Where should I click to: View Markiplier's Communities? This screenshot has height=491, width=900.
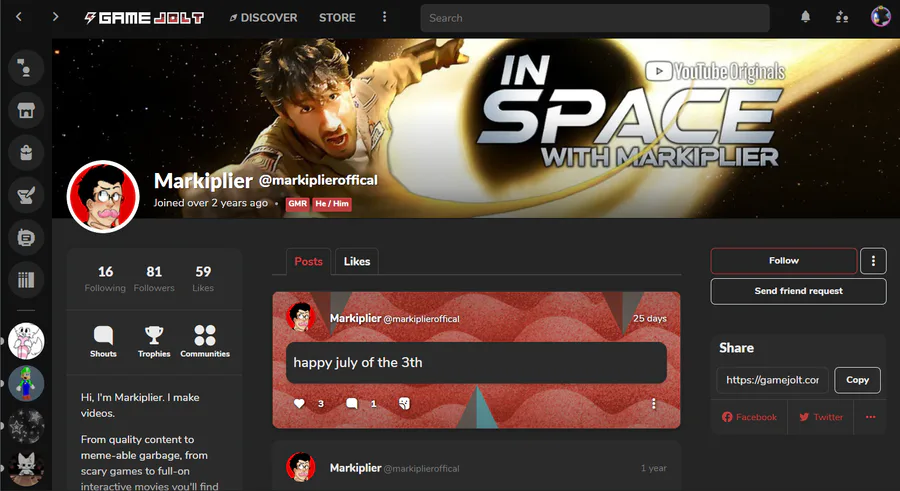(205, 341)
